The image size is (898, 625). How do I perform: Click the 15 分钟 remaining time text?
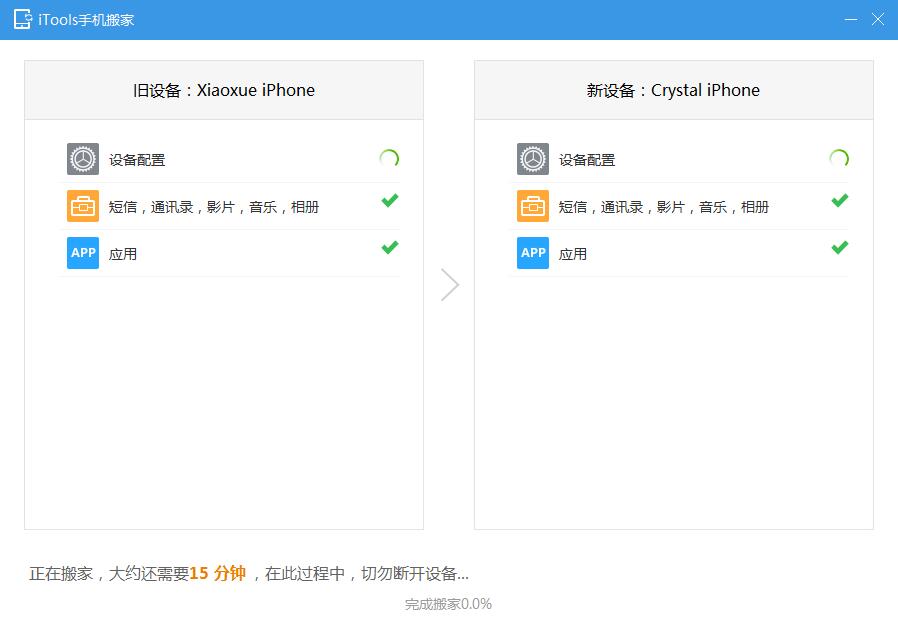pyautogui.click(x=218, y=573)
